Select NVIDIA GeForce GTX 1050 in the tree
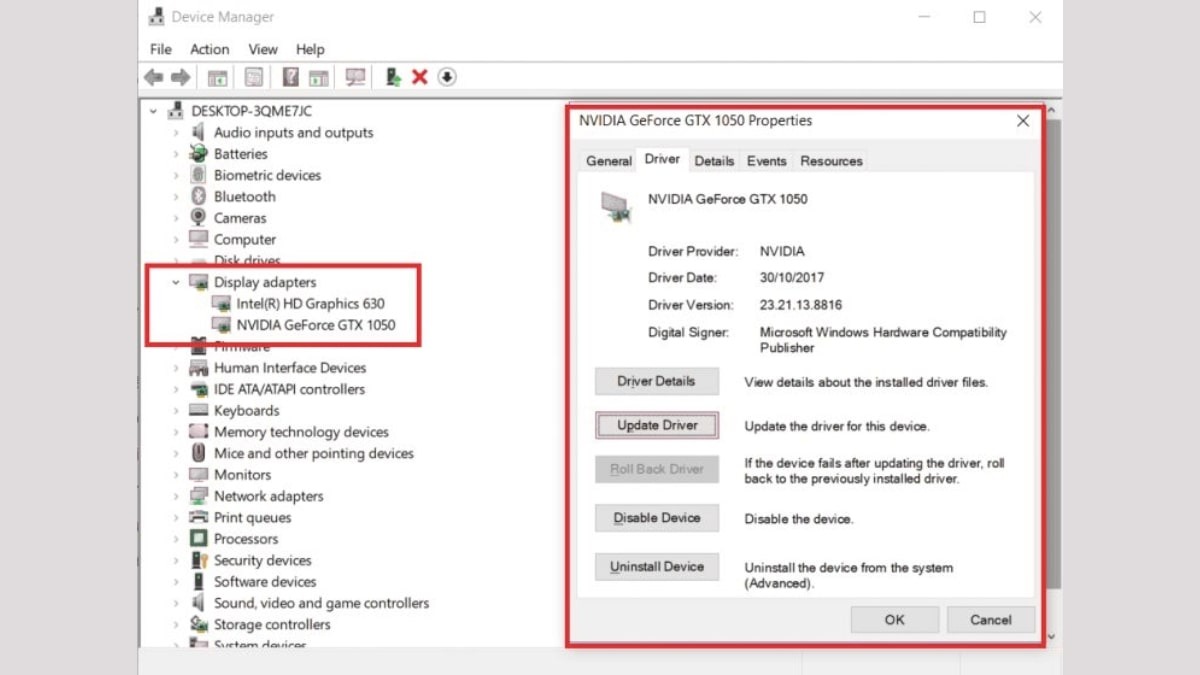Viewport: 1200px width, 675px height. coord(315,325)
